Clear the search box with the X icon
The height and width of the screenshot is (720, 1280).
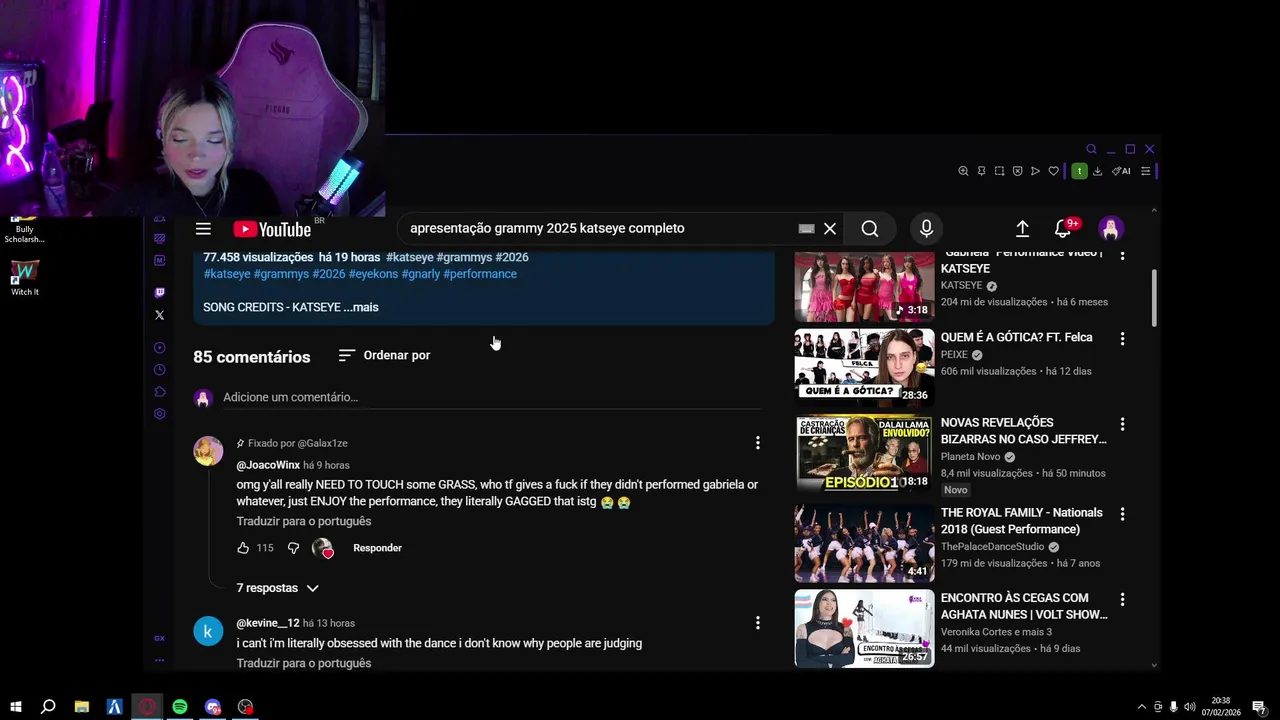pos(830,229)
